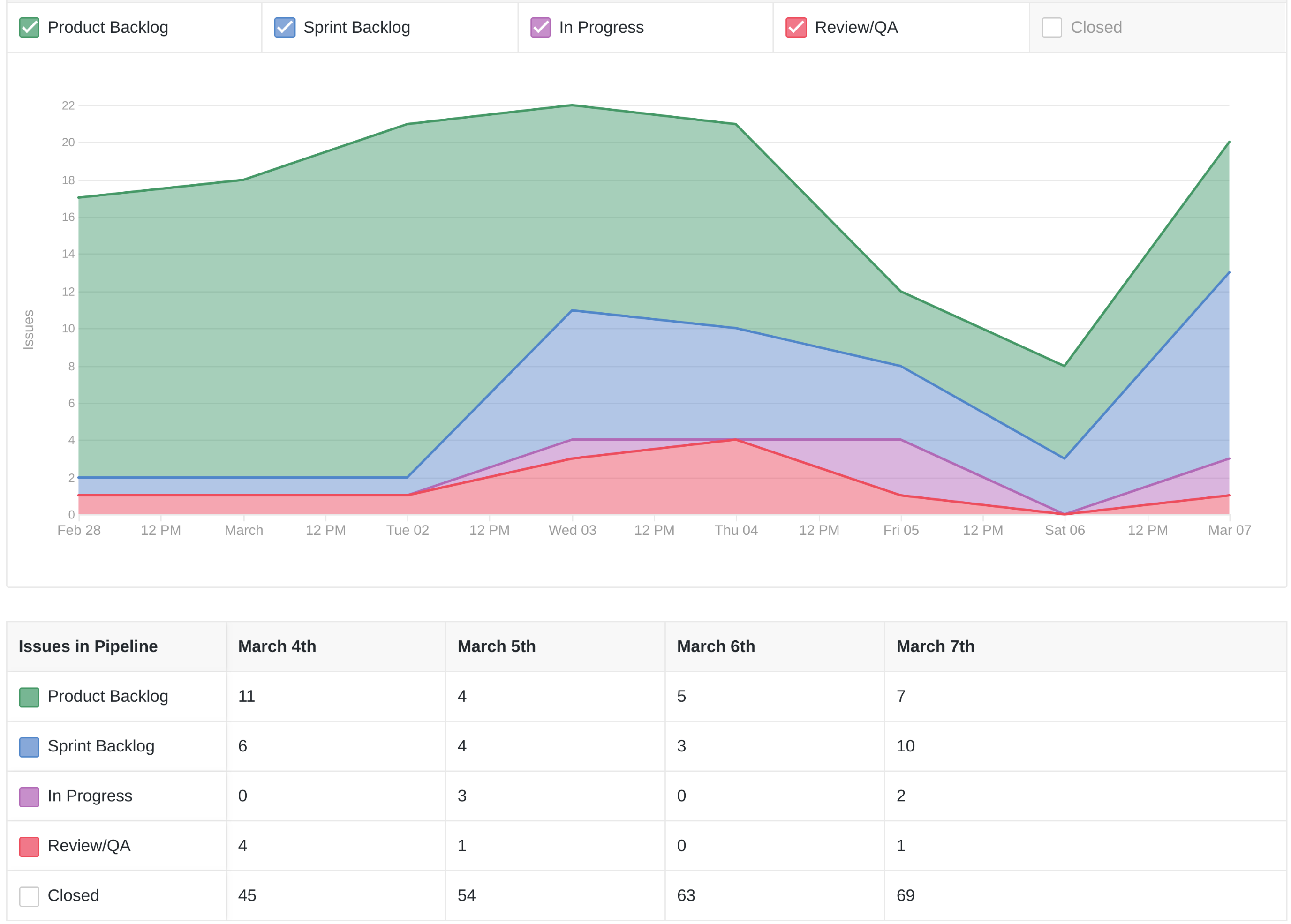The image size is (1291, 924).
Task: Click In Progress March 5th value 3
Action: click(x=461, y=796)
